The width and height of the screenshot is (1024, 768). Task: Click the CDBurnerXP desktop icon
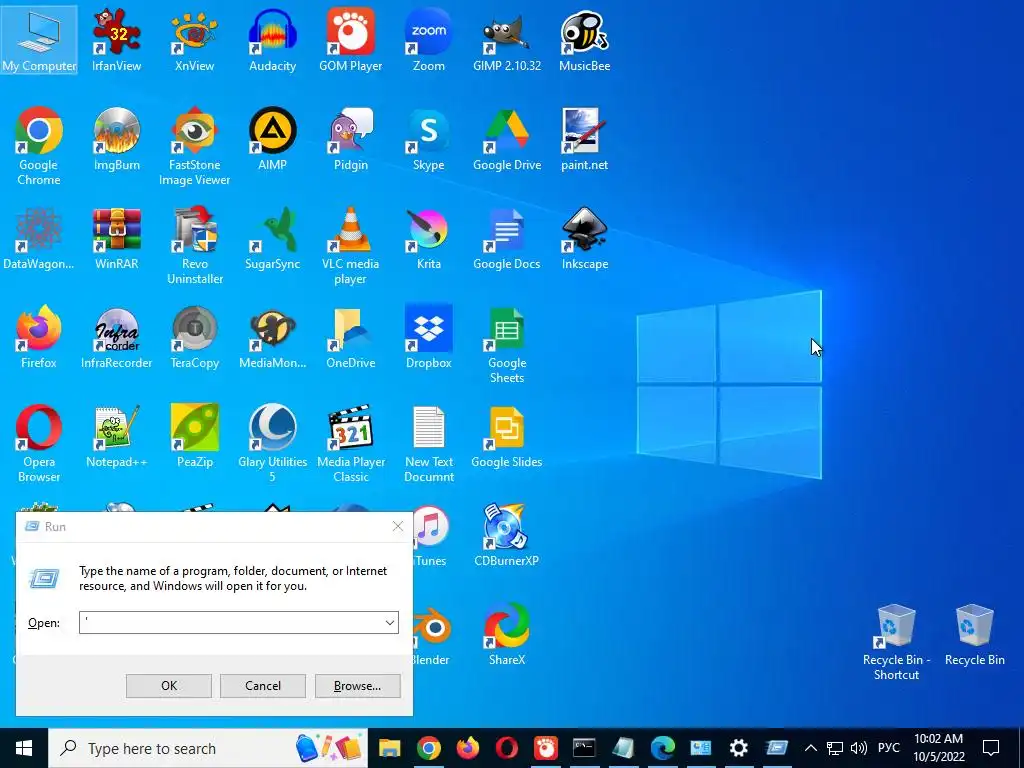click(507, 534)
